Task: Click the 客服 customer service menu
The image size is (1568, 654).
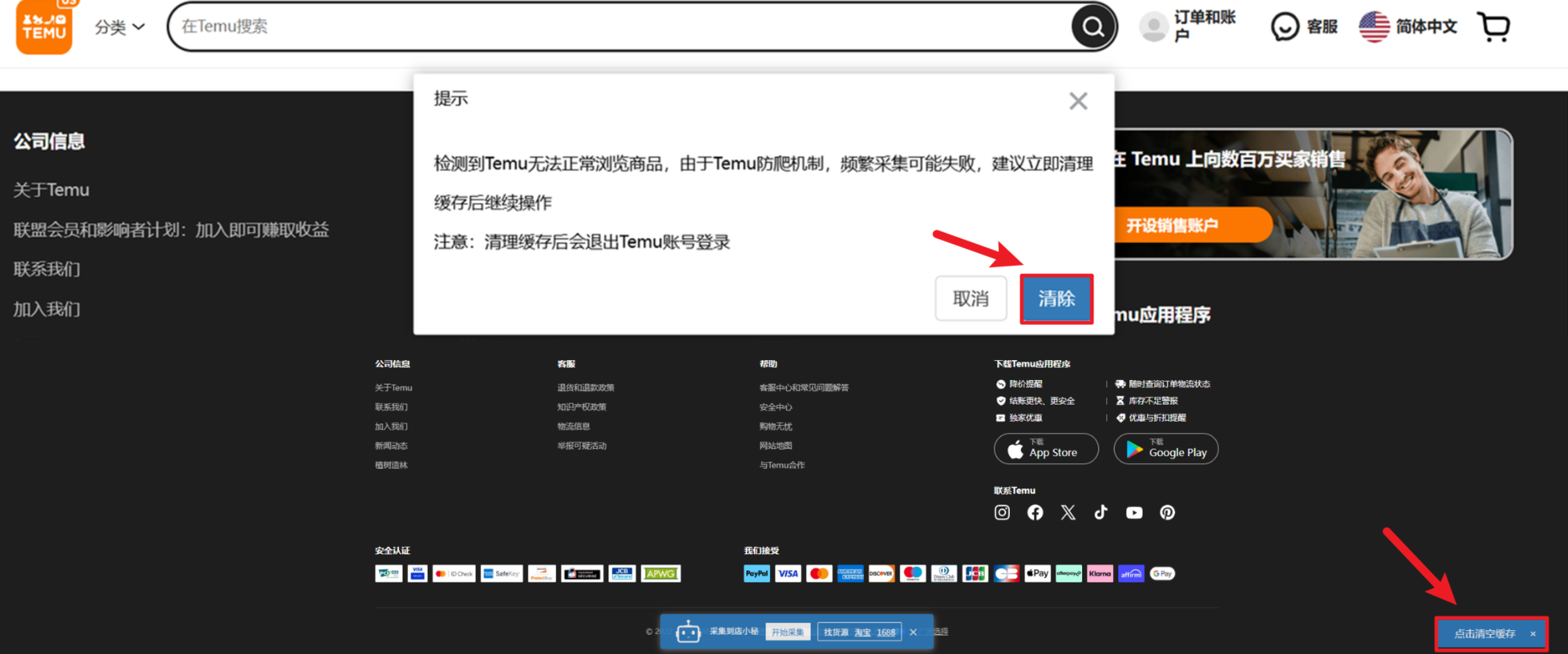Action: pos(1304,26)
